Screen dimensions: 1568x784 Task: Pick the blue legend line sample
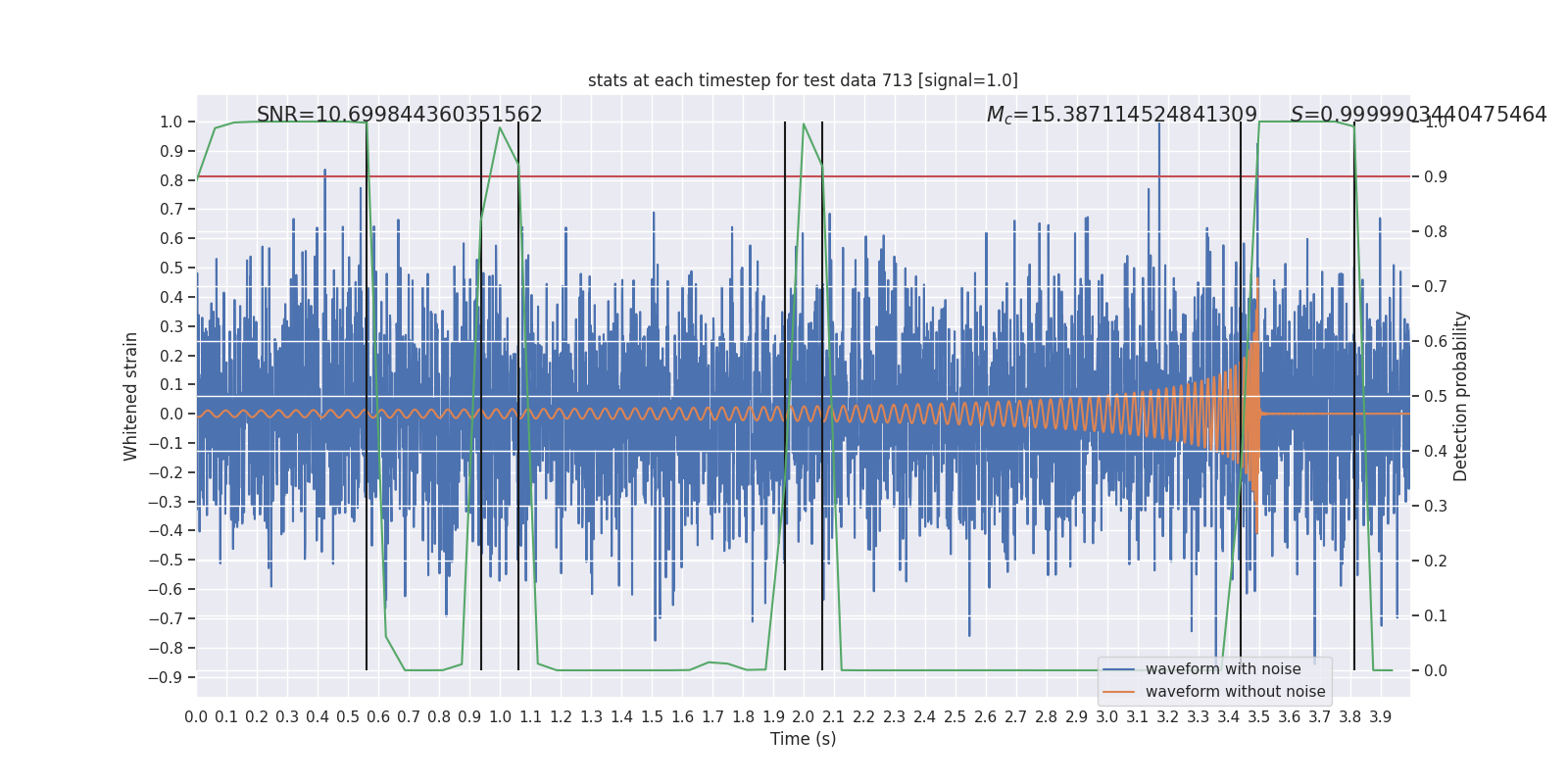(1119, 669)
